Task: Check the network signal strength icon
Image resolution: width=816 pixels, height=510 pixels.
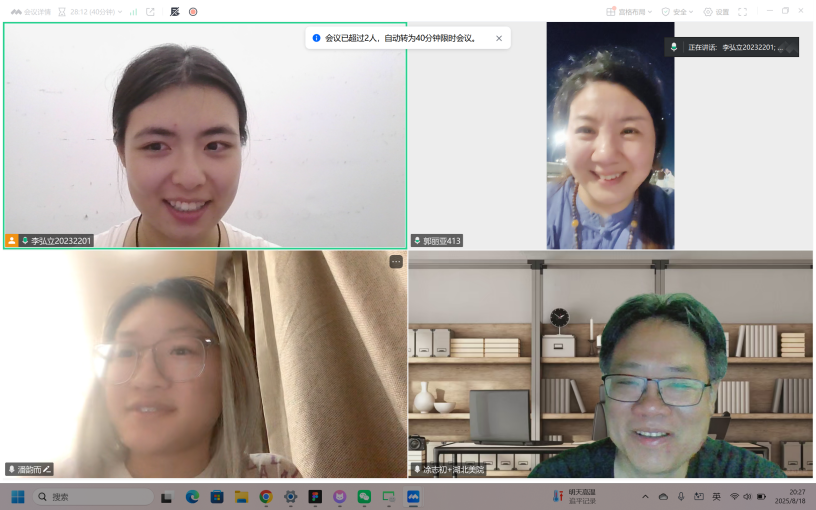Action: coord(133,12)
